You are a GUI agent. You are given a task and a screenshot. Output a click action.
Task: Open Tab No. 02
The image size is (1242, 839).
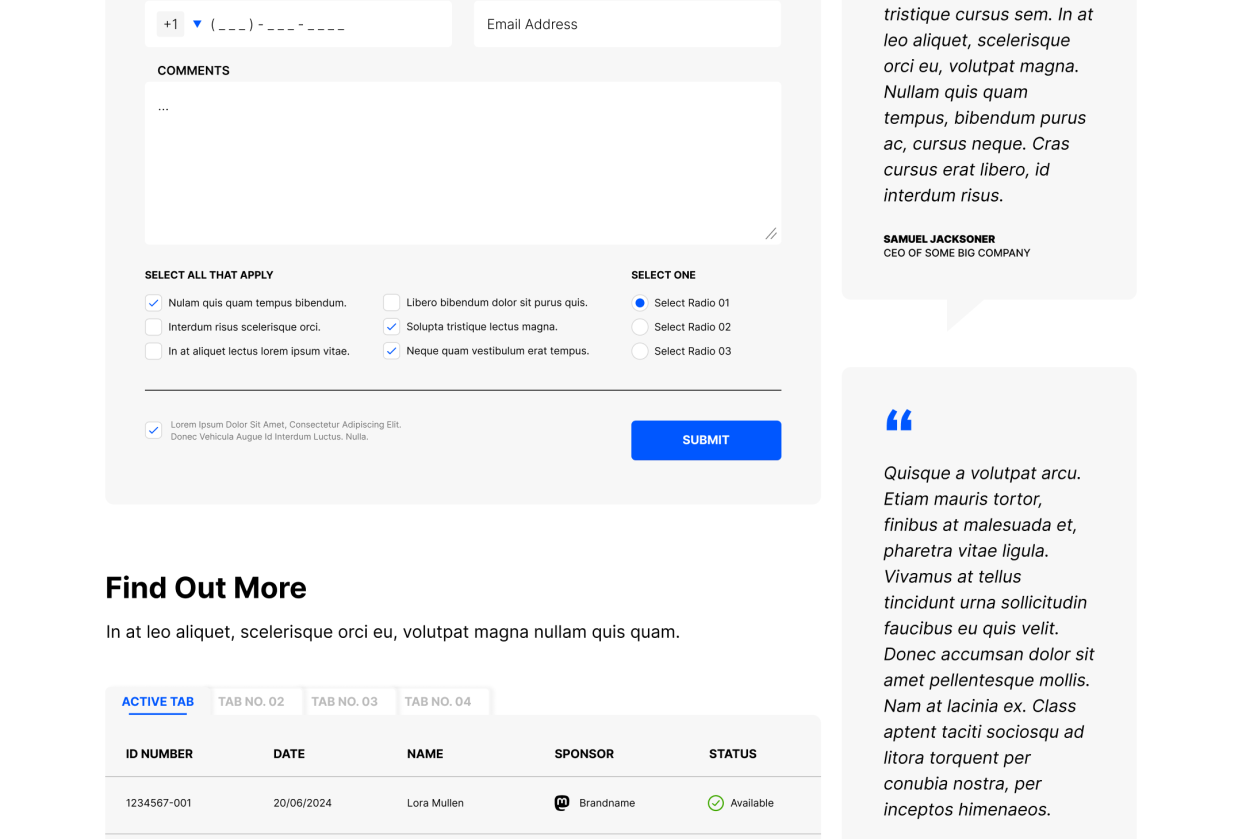point(251,702)
